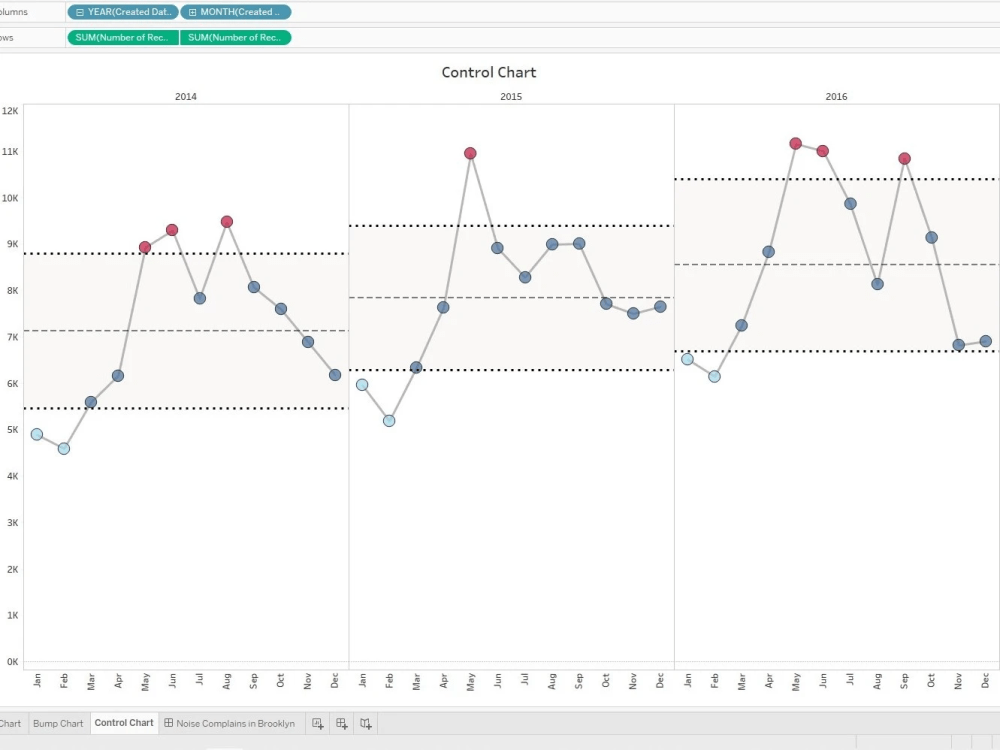Open a new worksheet from bottom toolbar
Image resolution: width=1000 pixels, height=750 pixels.
click(x=317, y=722)
